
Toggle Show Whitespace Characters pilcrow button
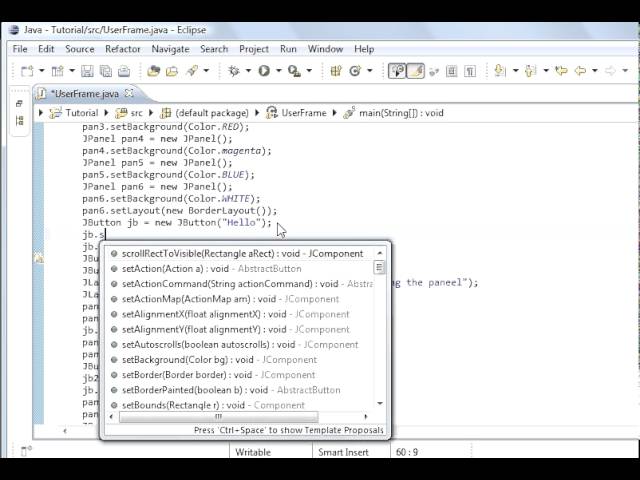(x=470, y=71)
